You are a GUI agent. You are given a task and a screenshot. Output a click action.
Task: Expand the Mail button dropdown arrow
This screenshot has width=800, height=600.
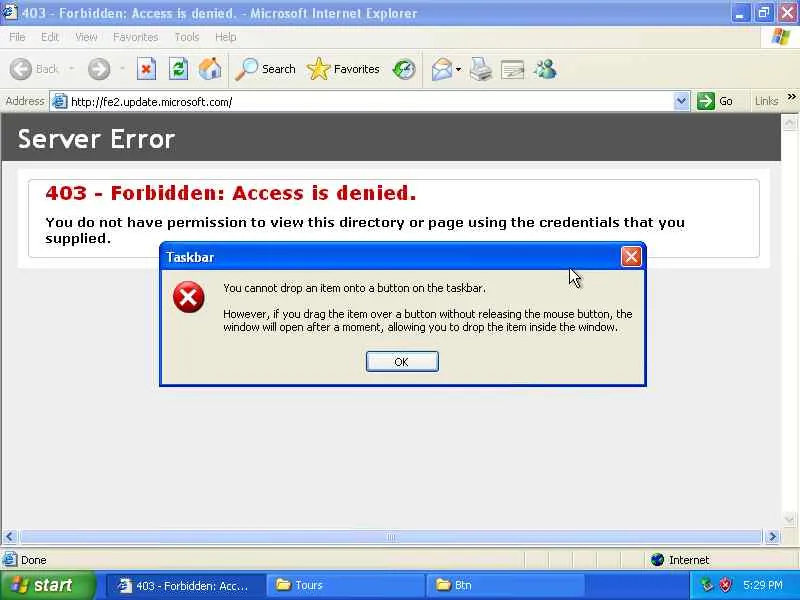[x=458, y=69]
